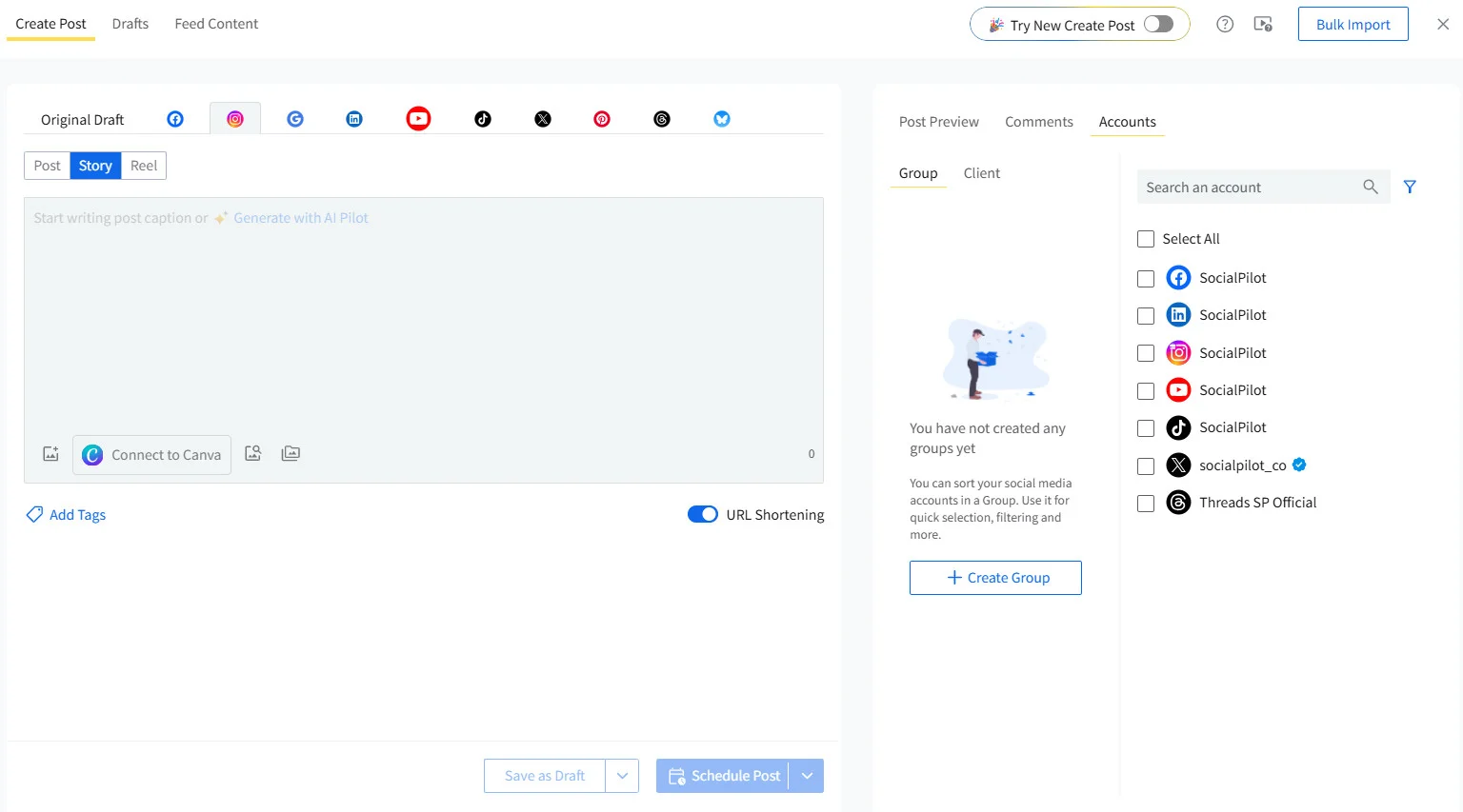Click the help question mark icon
Screen dimensions: 1463x812
click(1225, 25)
